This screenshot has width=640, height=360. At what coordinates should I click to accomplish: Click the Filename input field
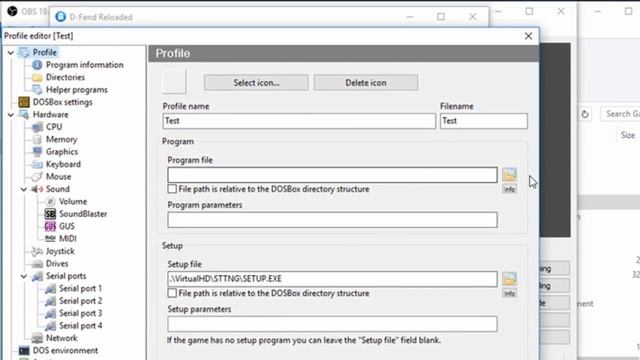484,121
